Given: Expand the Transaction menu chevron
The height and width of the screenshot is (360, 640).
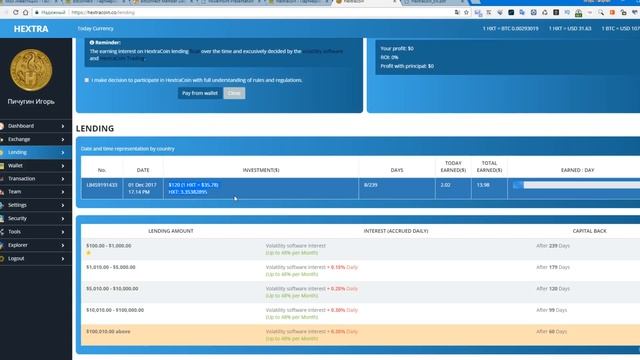Looking at the screenshot, I should (63, 179).
